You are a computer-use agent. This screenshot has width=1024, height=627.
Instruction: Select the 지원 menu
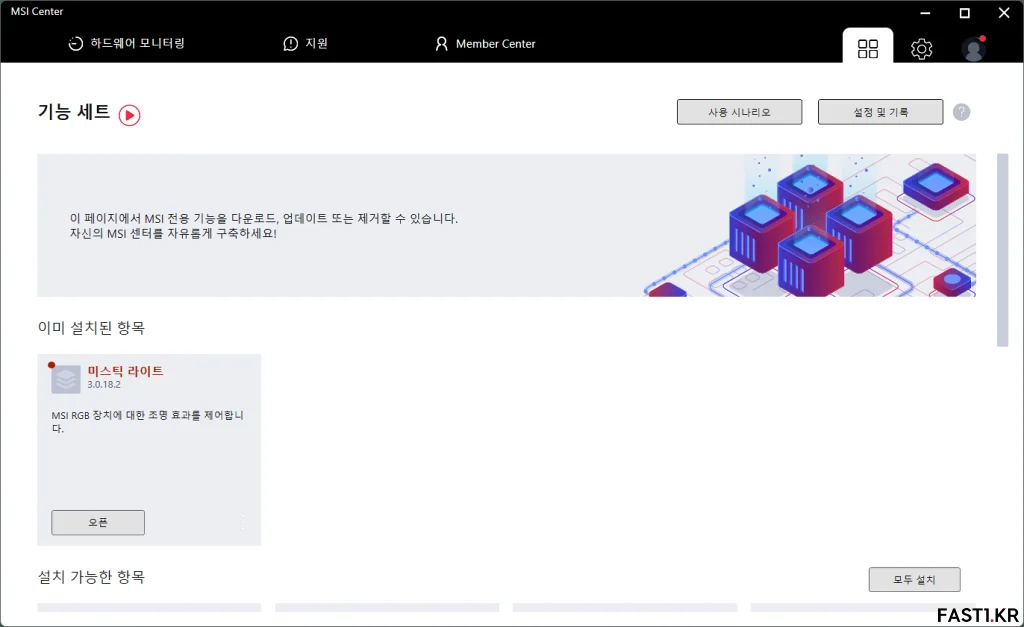306,43
